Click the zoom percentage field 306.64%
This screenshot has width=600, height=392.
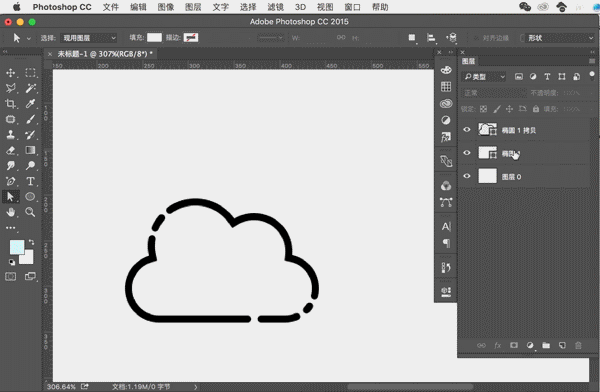(61, 387)
